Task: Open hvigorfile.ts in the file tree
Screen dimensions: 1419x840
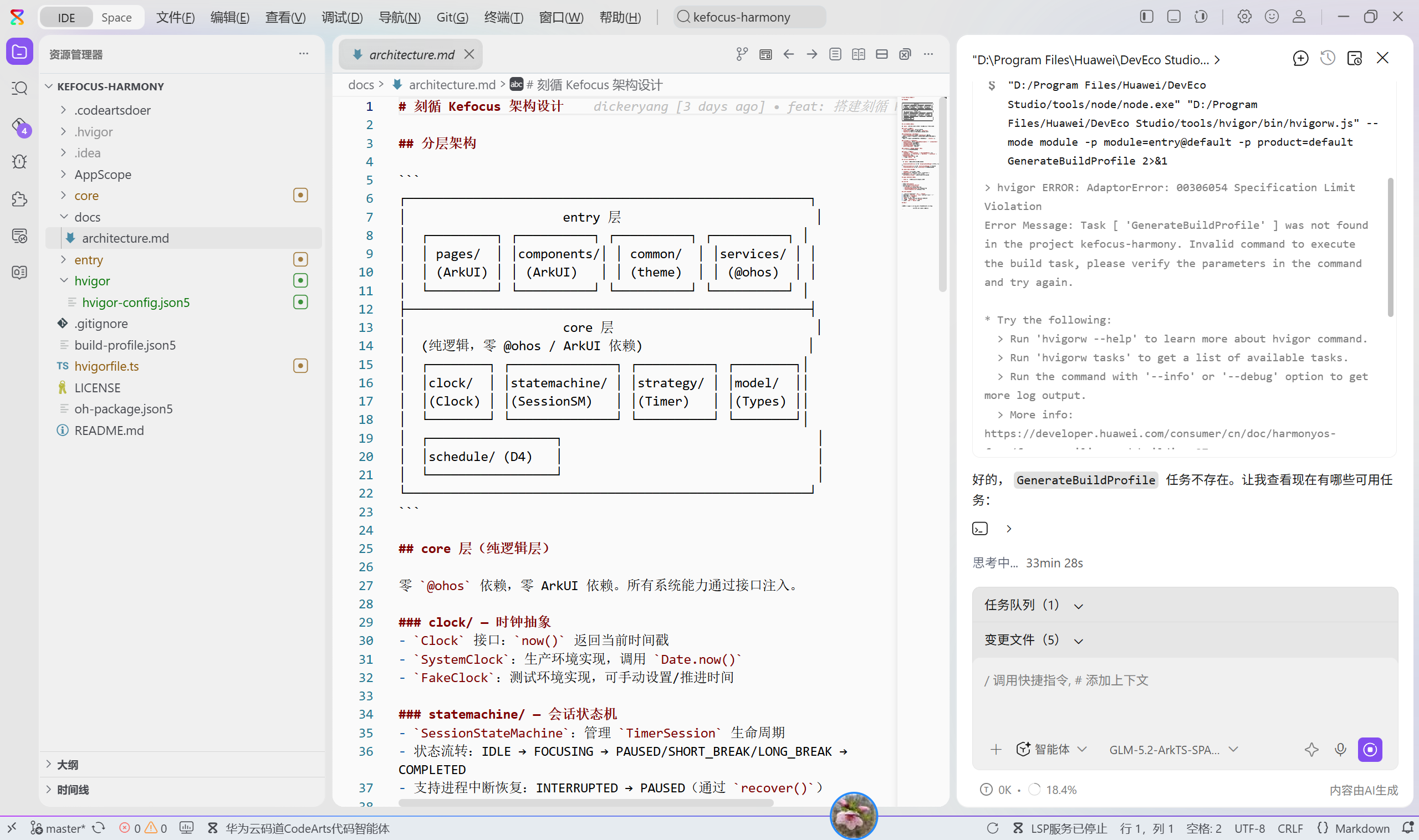Action: (x=106, y=366)
